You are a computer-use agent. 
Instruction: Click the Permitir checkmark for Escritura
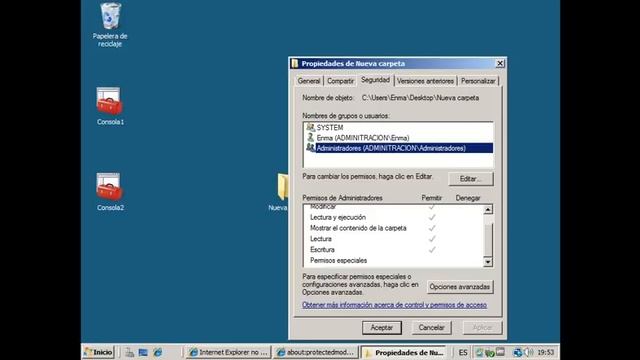coord(432,249)
